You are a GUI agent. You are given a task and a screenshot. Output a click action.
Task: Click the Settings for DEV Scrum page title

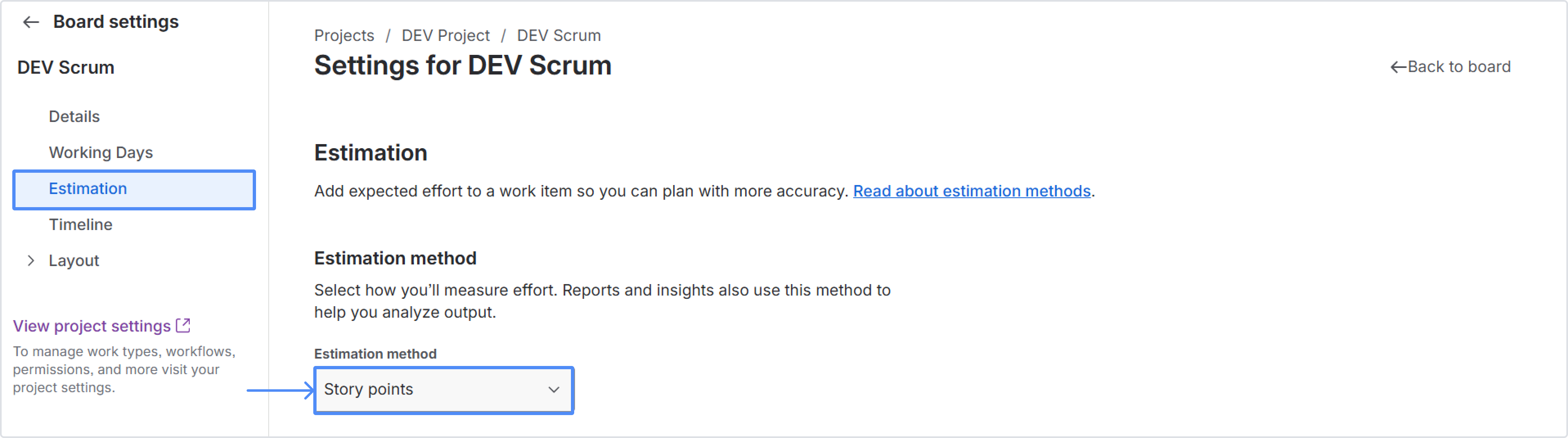pyautogui.click(x=463, y=65)
